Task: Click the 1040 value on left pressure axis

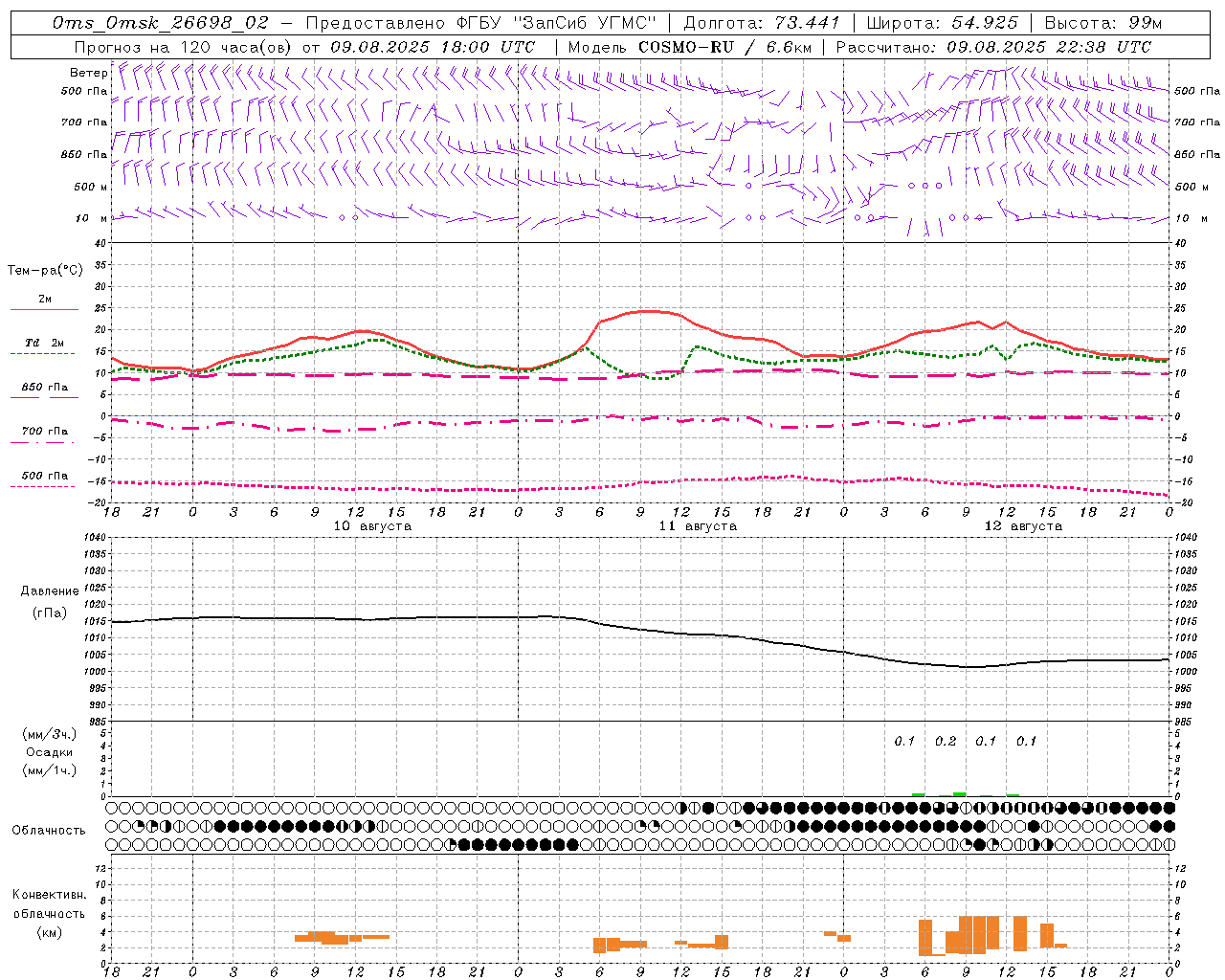Action: (x=94, y=538)
